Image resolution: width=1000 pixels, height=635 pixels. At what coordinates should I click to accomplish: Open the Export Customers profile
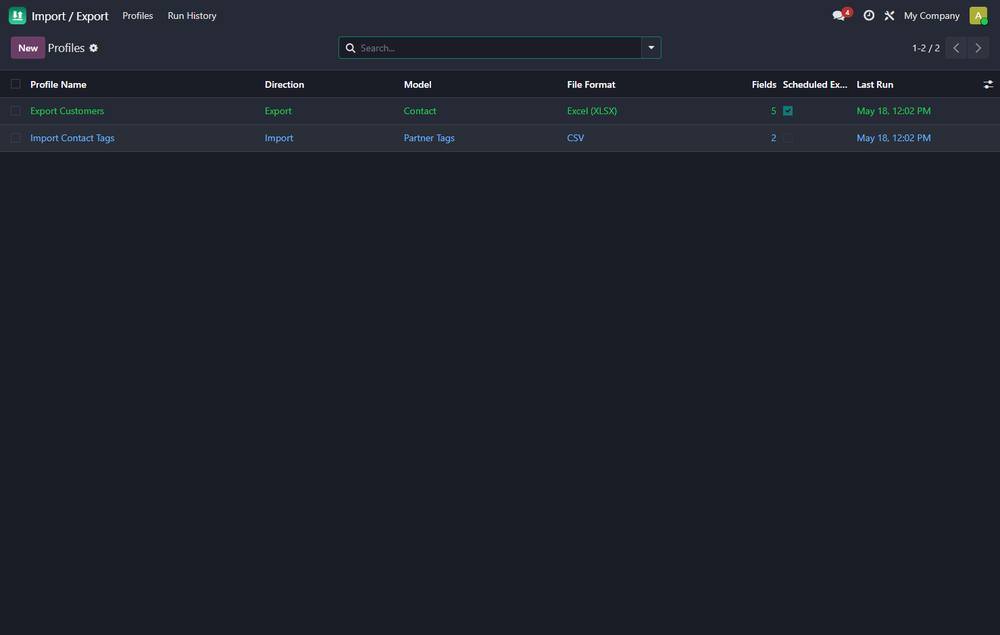point(67,111)
